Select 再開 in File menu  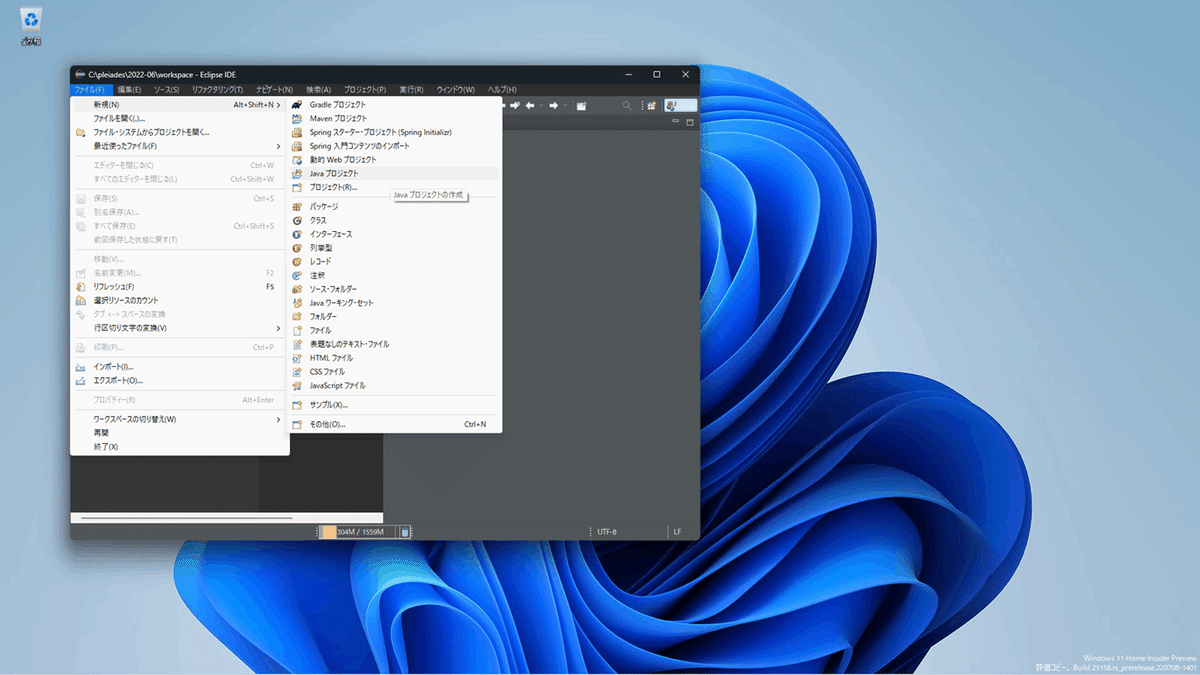180,433
